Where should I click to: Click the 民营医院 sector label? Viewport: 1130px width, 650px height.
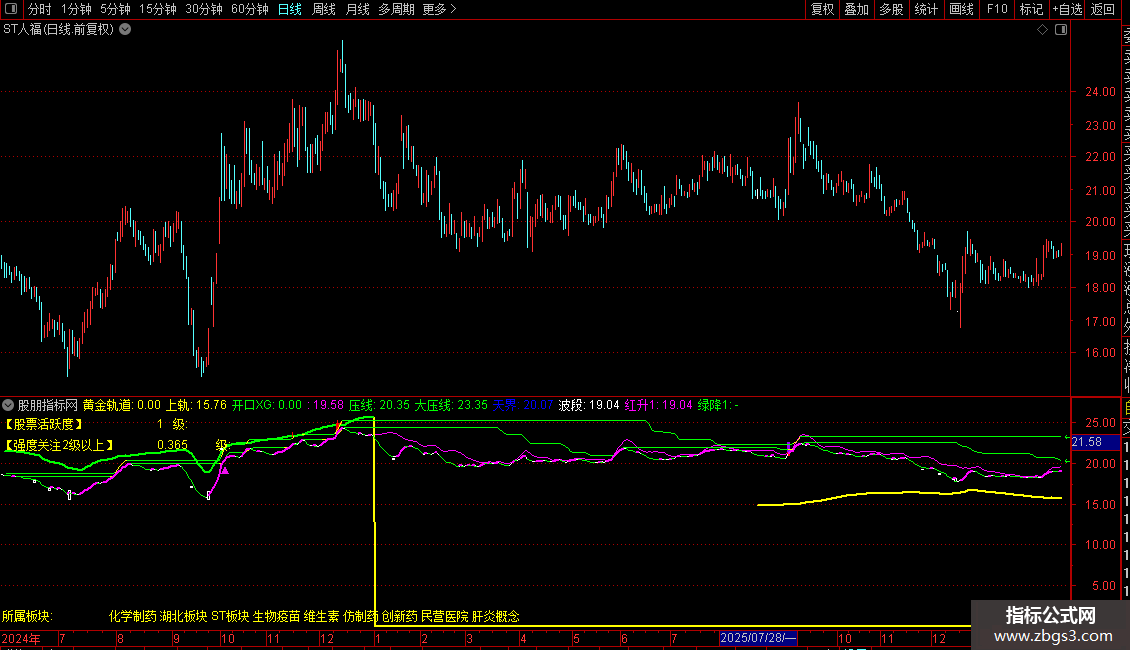coord(445,616)
